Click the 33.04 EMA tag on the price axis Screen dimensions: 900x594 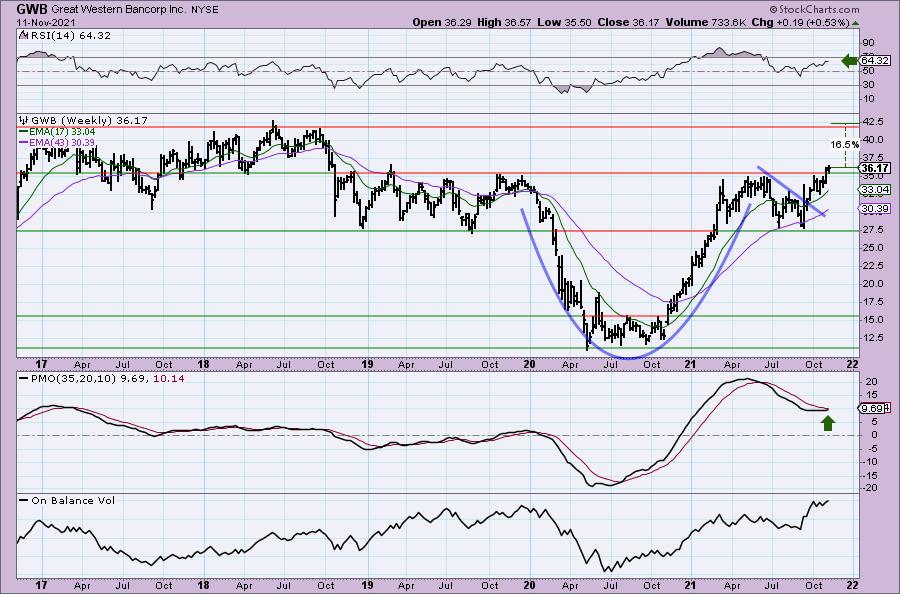click(x=875, y=189)
